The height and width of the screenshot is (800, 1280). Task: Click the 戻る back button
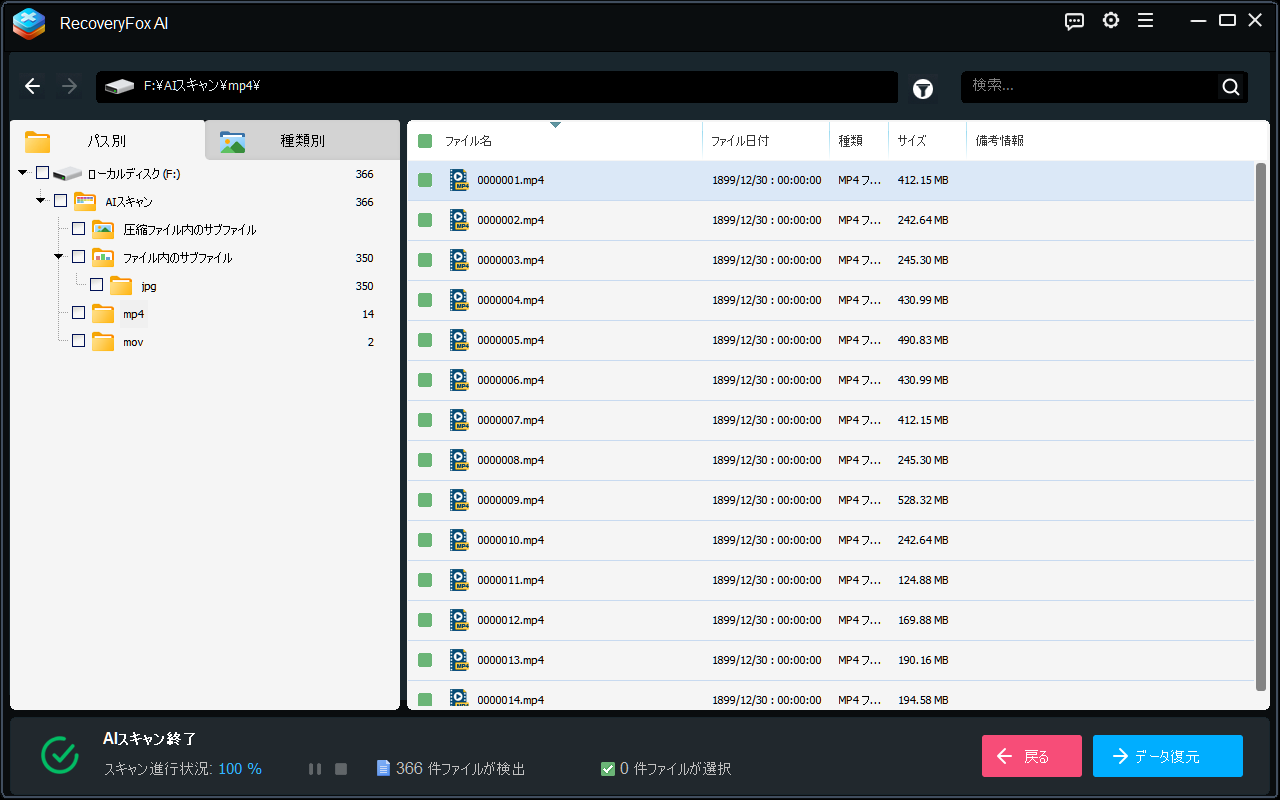coord(1031,756)
